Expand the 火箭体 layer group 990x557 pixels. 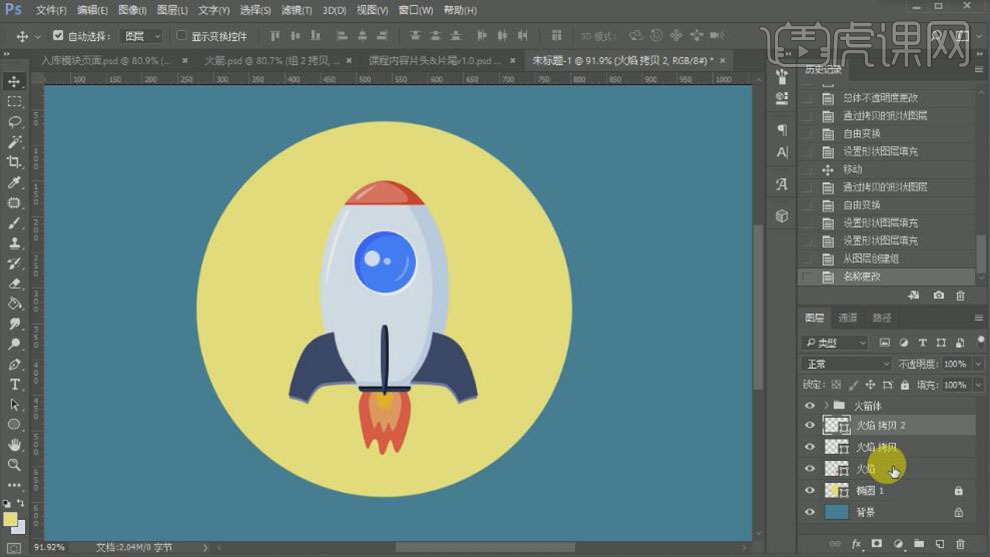825,405
